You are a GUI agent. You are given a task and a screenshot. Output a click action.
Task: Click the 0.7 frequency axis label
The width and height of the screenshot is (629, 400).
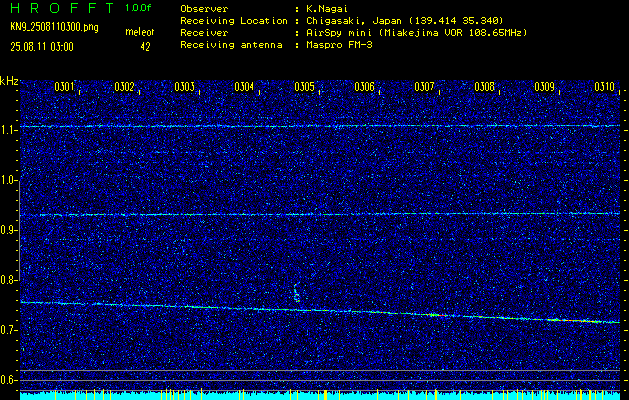(x=7, y=330)
